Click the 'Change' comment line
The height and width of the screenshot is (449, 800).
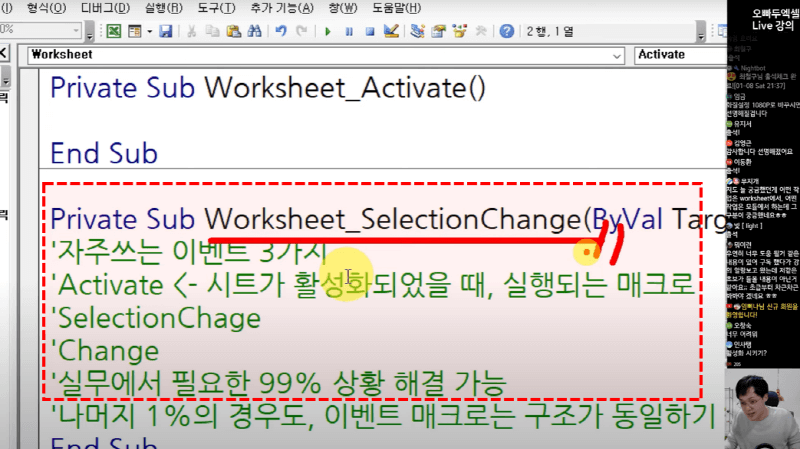pos(105,351)
